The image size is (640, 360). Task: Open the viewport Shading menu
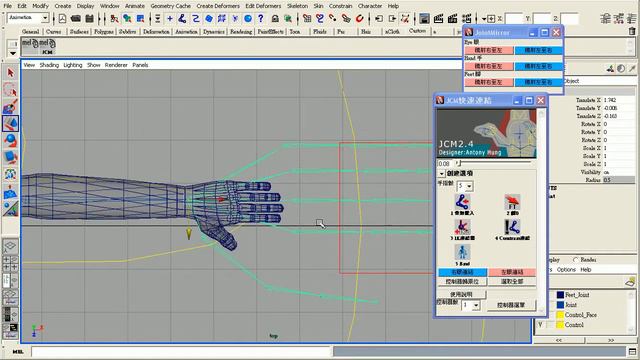pos(49,65)
